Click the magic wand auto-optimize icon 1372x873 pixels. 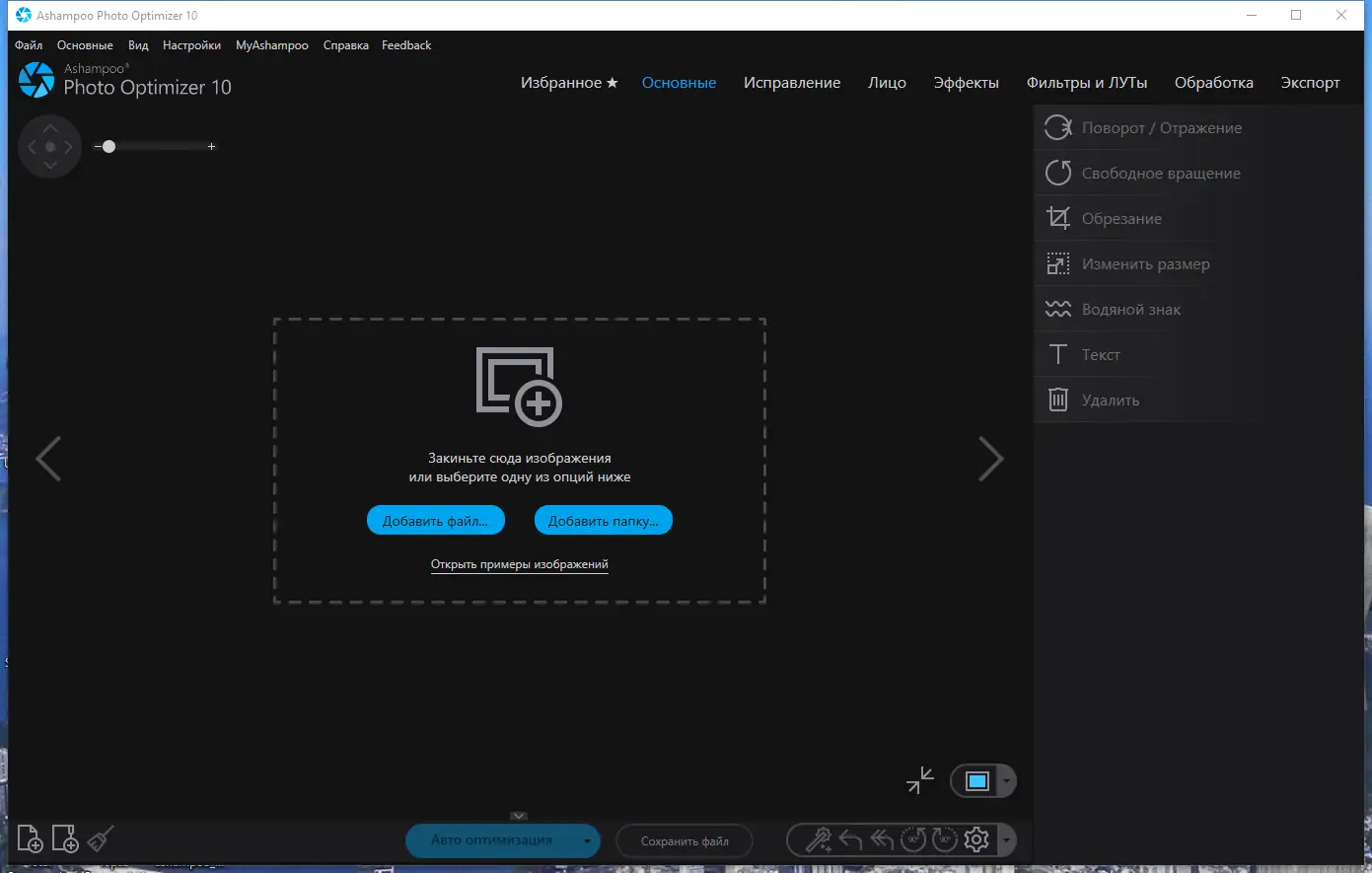(x=818, y=838)
